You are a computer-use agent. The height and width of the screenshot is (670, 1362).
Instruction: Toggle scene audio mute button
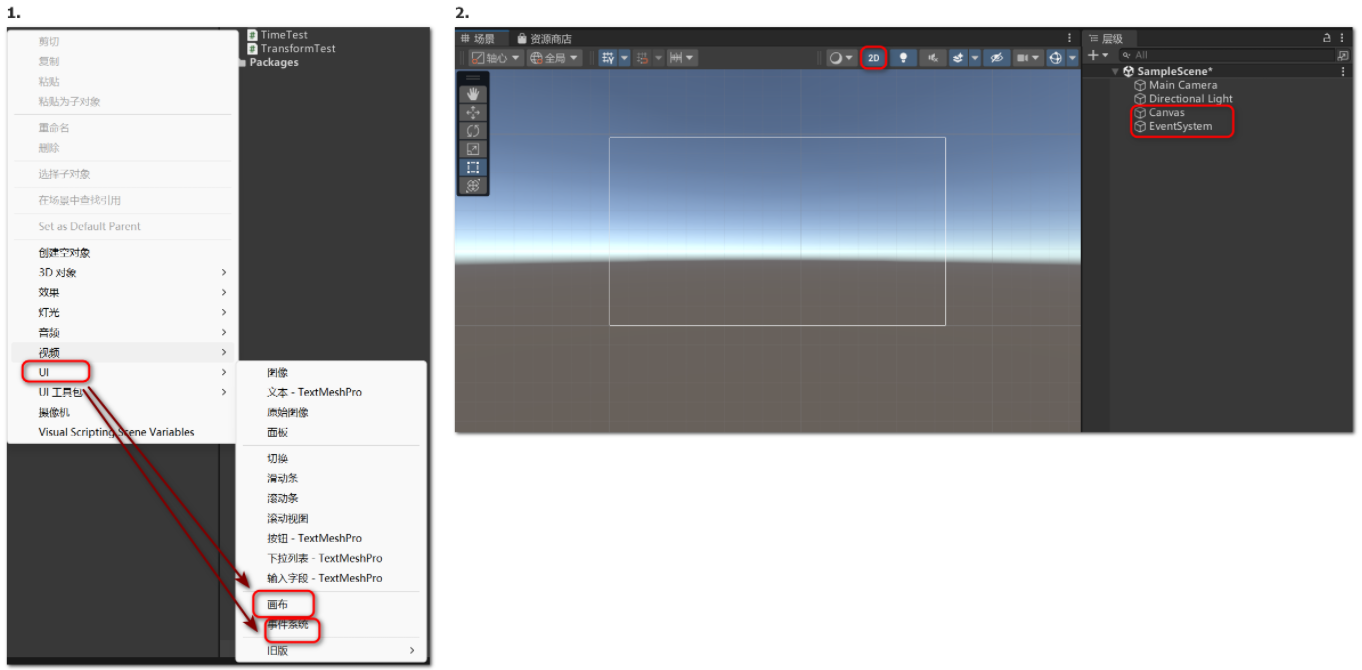click(933, 58)
